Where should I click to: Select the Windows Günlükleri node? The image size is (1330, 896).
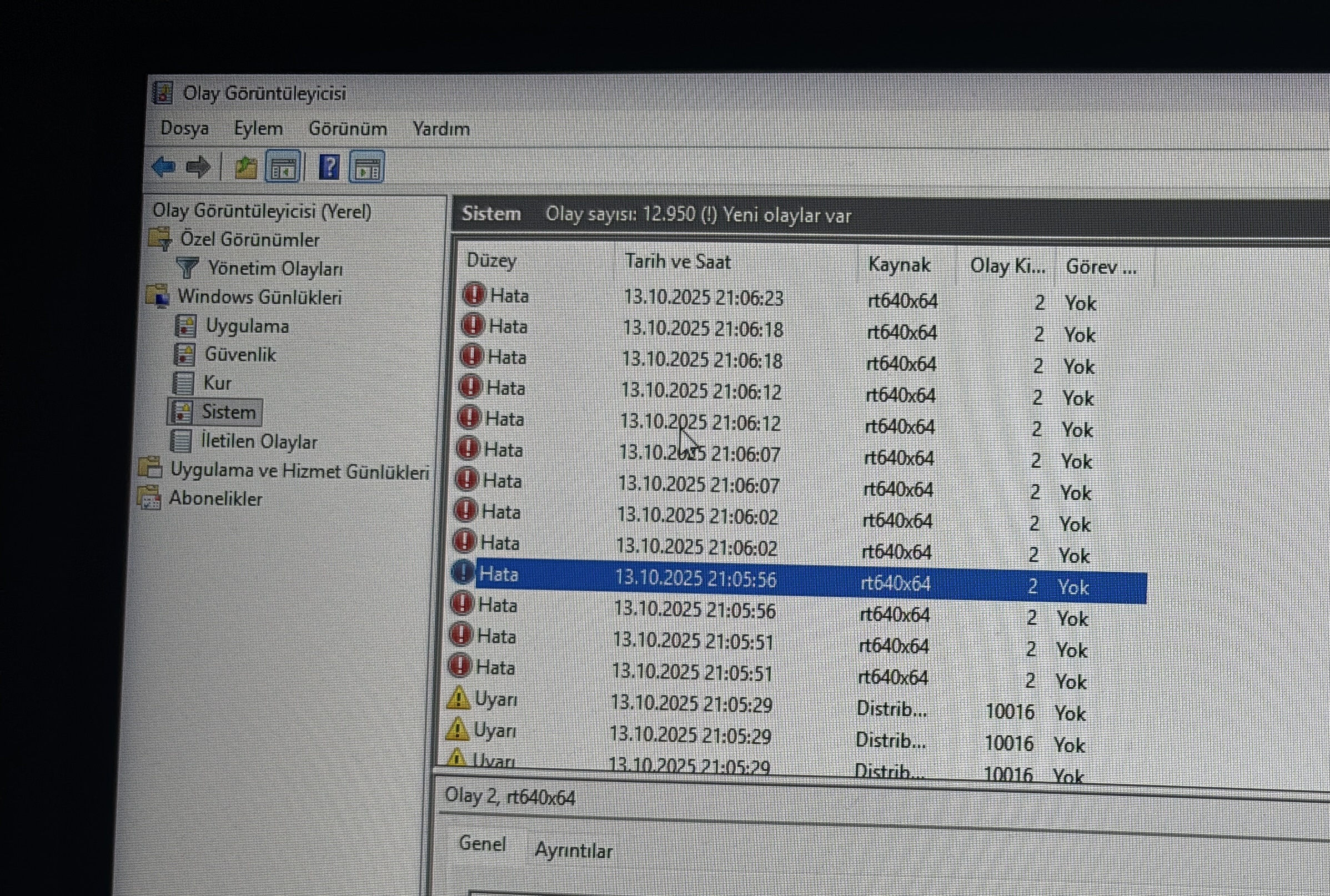tap(259, 297)
